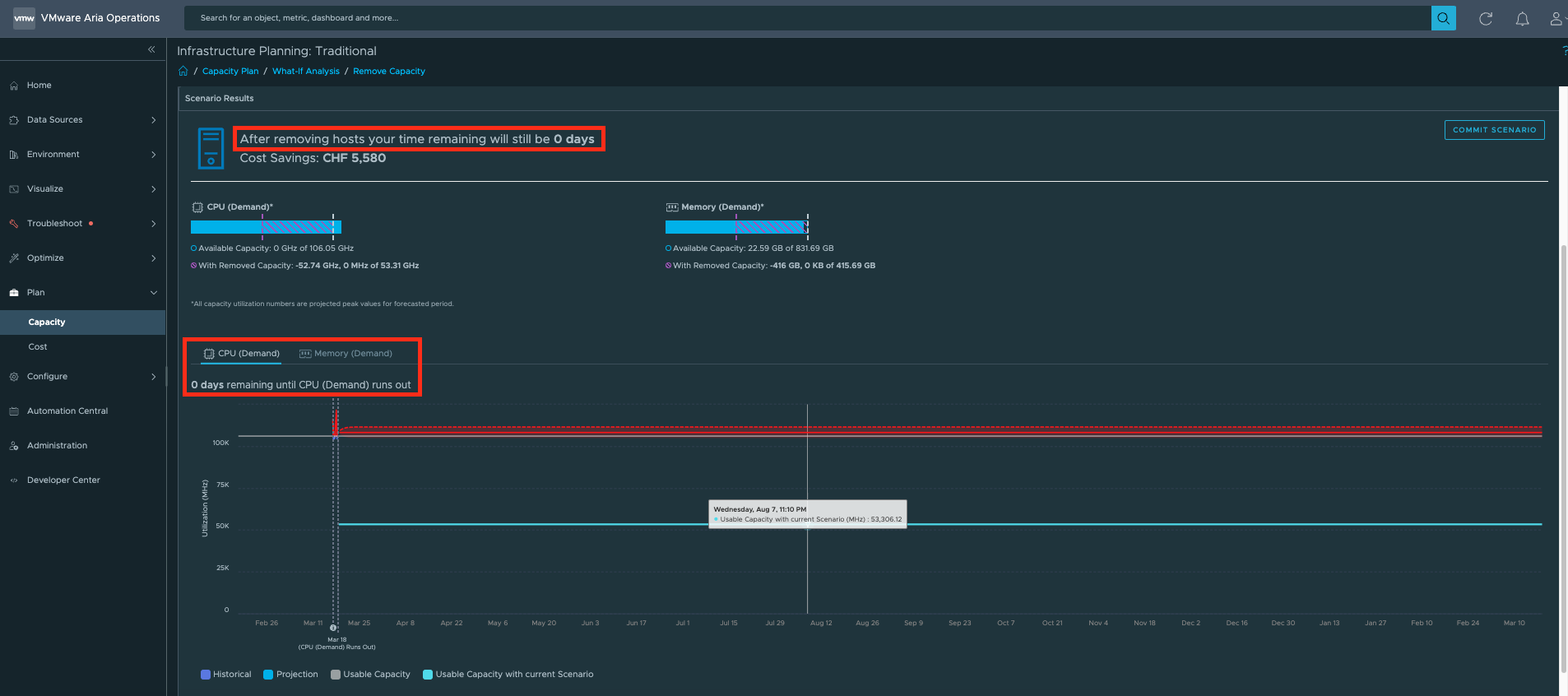
Task: Click the global search input field
Action: click(808, 18)
